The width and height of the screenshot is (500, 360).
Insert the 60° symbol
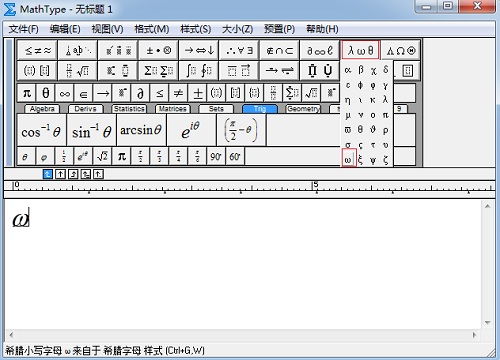(235, 156)
